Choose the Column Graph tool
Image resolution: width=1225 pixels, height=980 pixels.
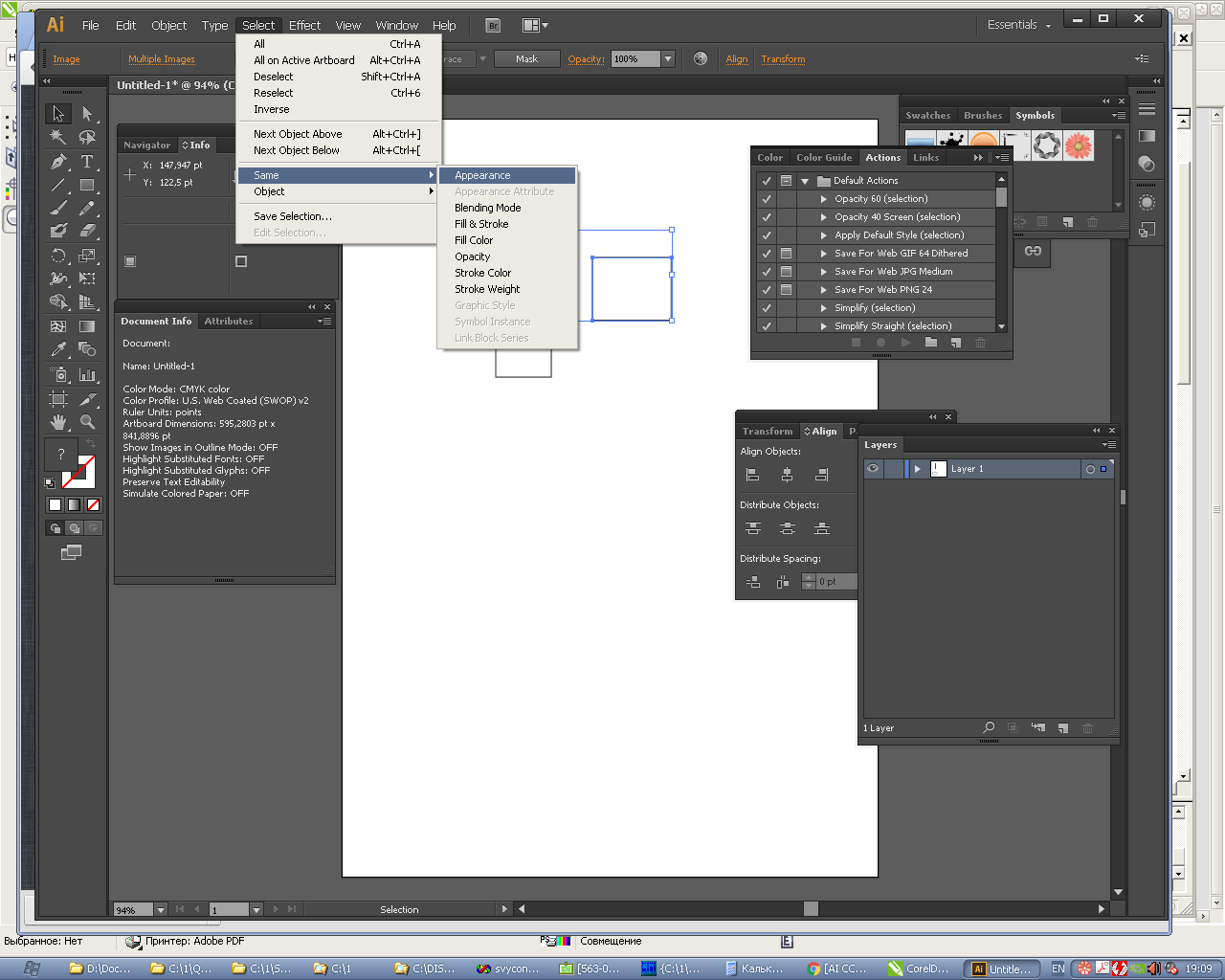tap(87, 374)
